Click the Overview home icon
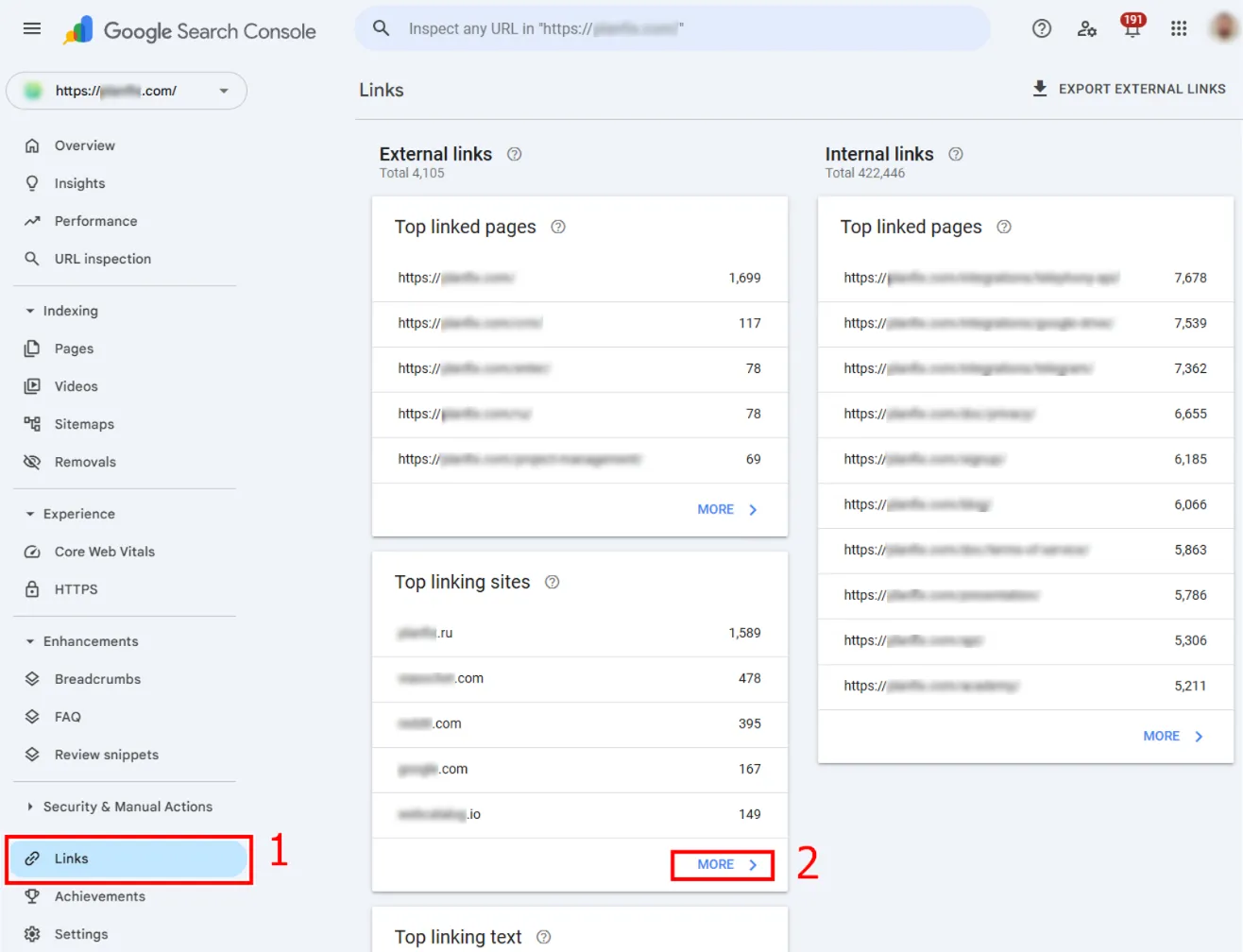1243x952 pixels. tap(32, 145)
